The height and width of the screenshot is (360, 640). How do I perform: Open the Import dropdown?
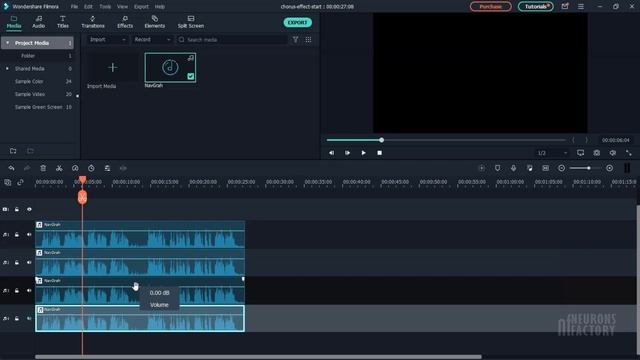[x=107, y=40]
